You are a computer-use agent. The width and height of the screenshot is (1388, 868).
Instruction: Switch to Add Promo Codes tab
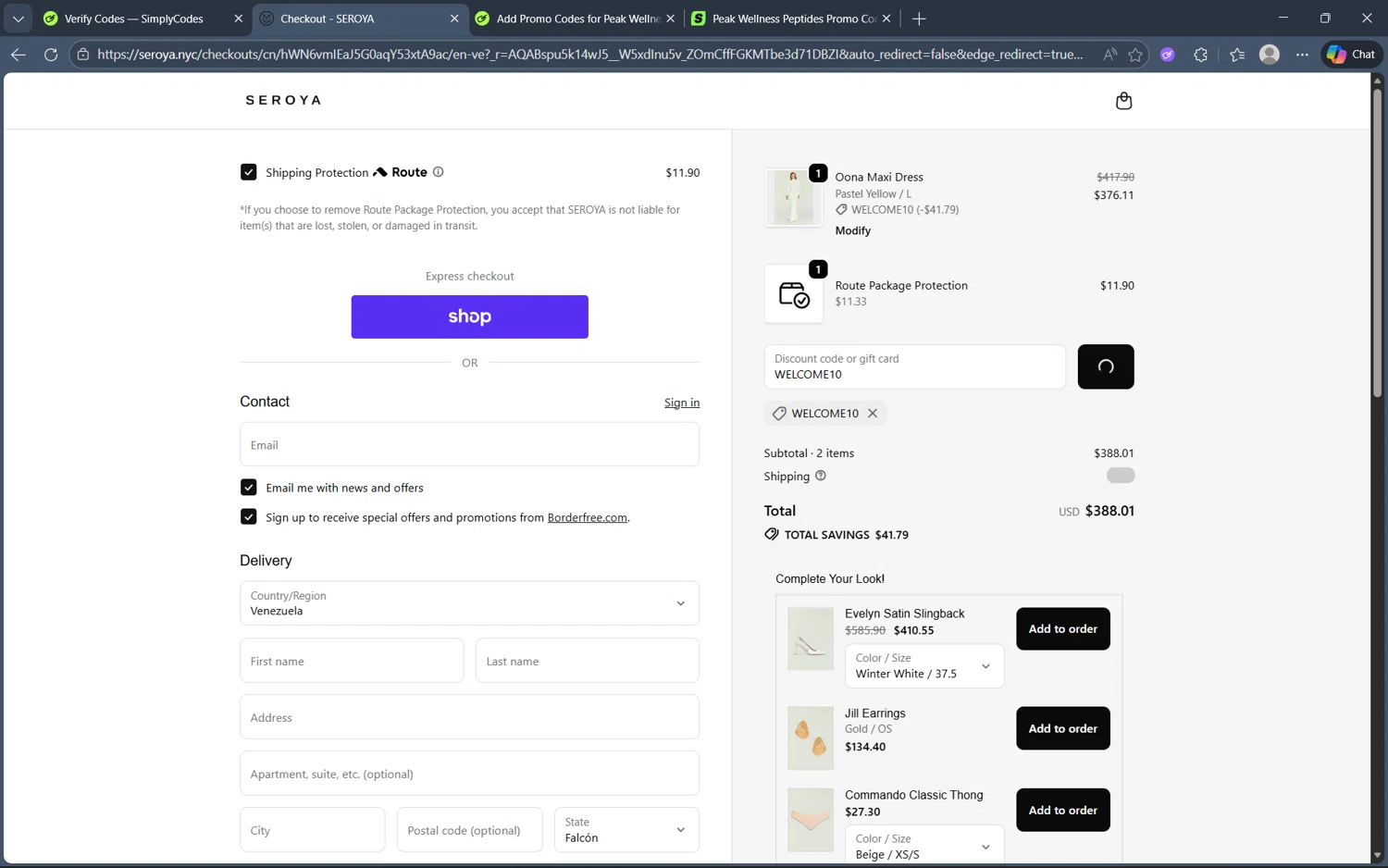pyautogui.click(x=577, y=19)
